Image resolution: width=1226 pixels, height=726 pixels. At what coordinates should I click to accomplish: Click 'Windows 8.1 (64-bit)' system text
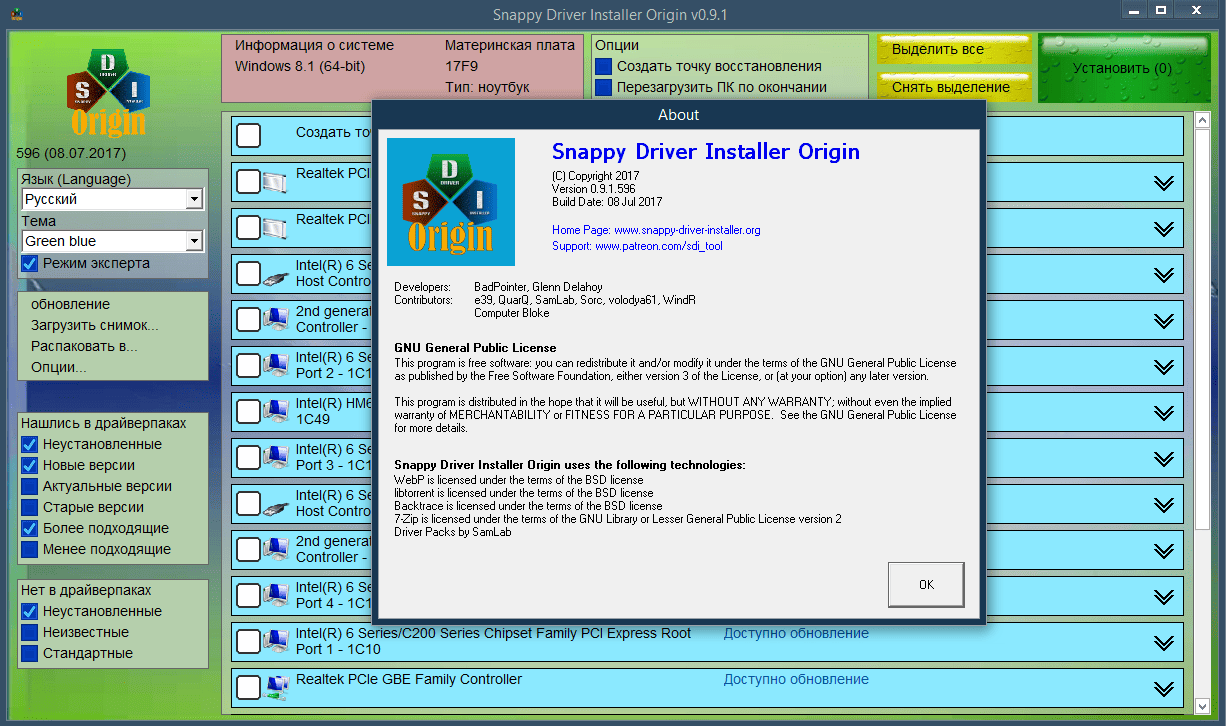[300, 66]
